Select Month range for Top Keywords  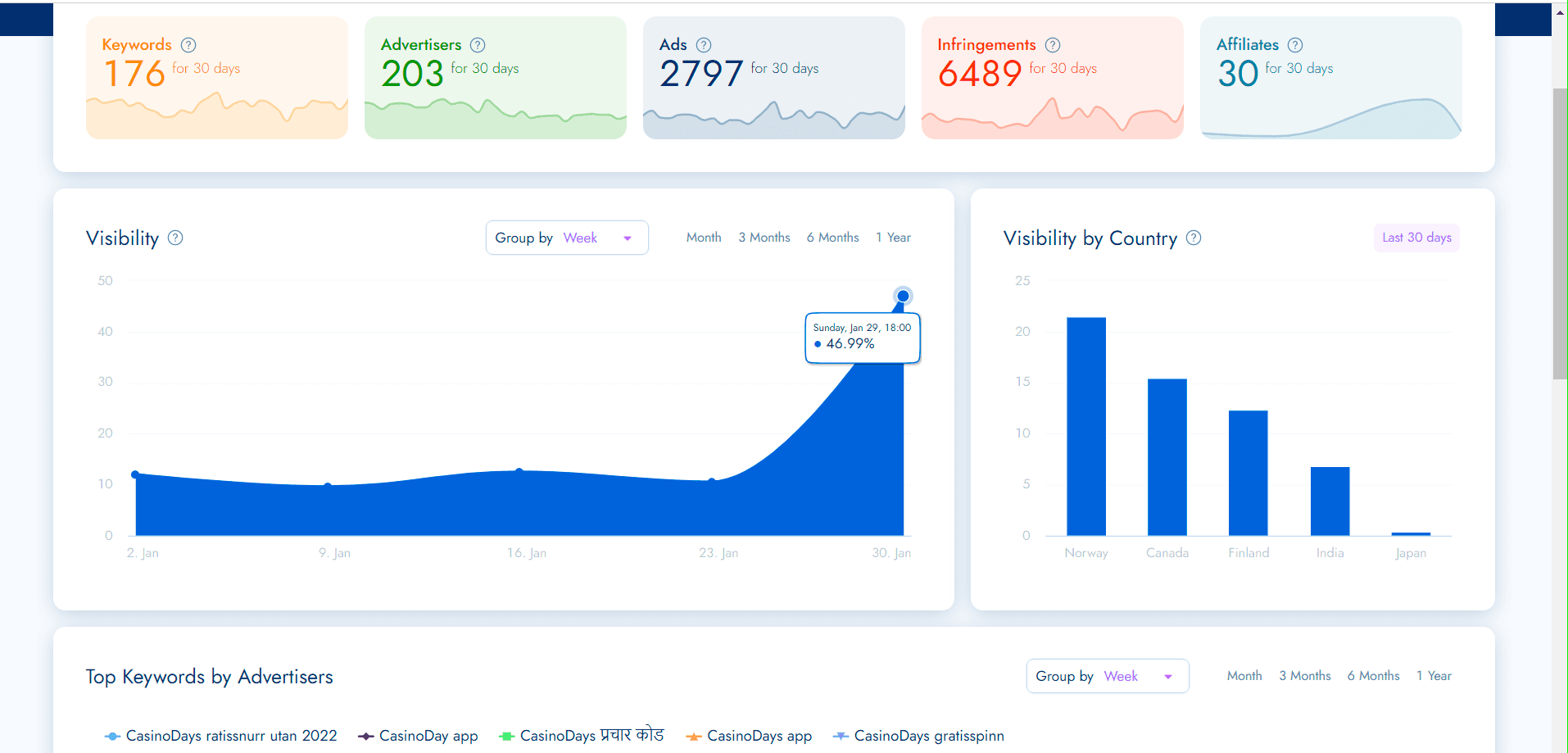coord(1244,676)
